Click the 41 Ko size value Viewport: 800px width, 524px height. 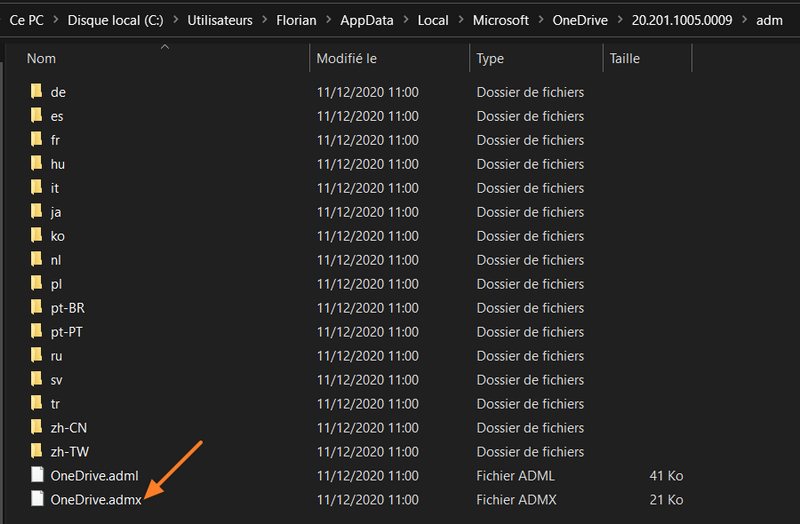[666, 476]
